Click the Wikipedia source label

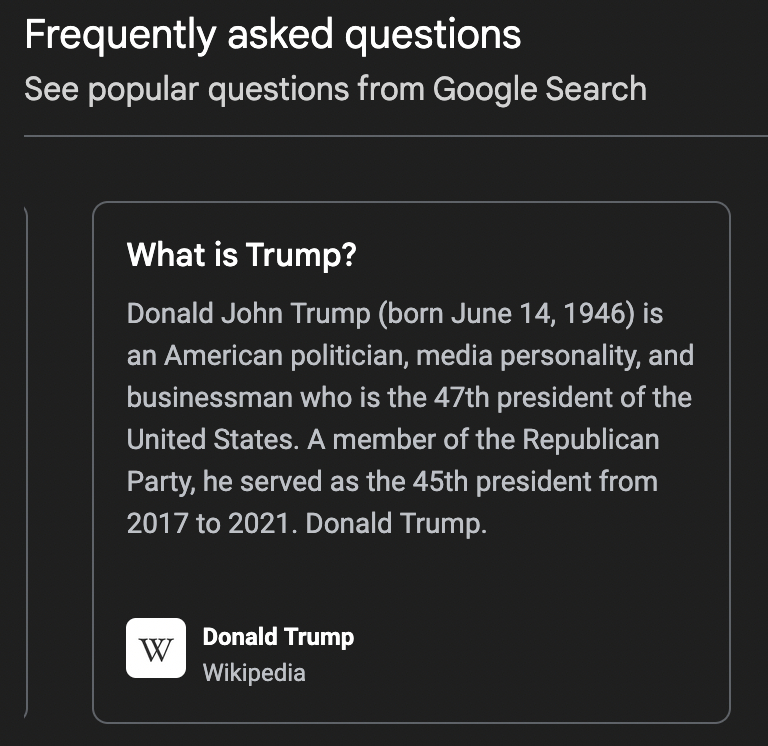point(254,672)
